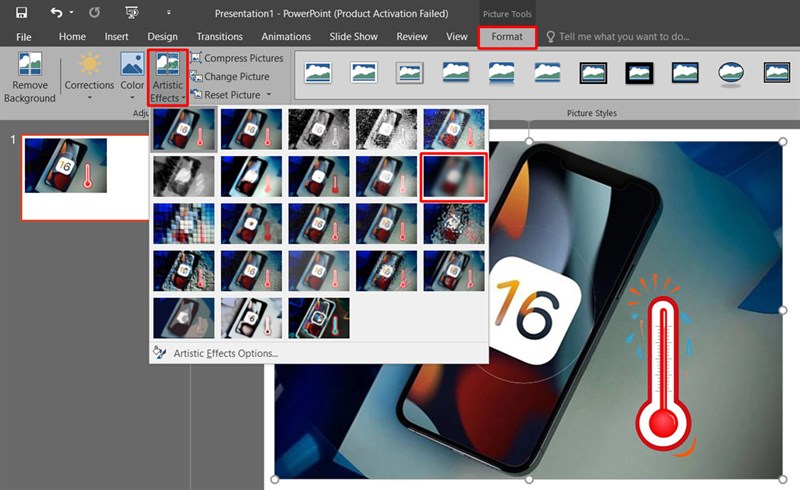Apply the Blur artistic effect
The image size is (800, 490).
454,177
